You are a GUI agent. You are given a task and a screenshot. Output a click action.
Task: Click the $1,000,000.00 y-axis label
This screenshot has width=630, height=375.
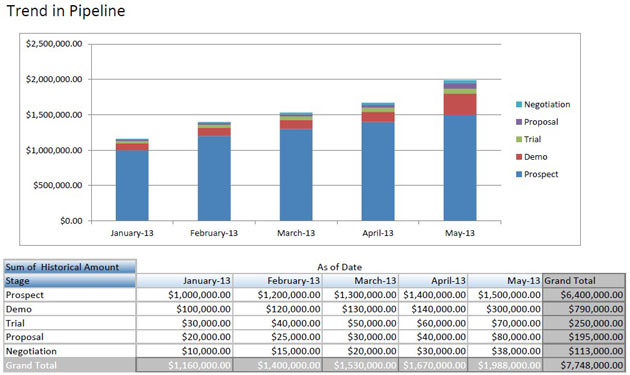click(54, 150)
